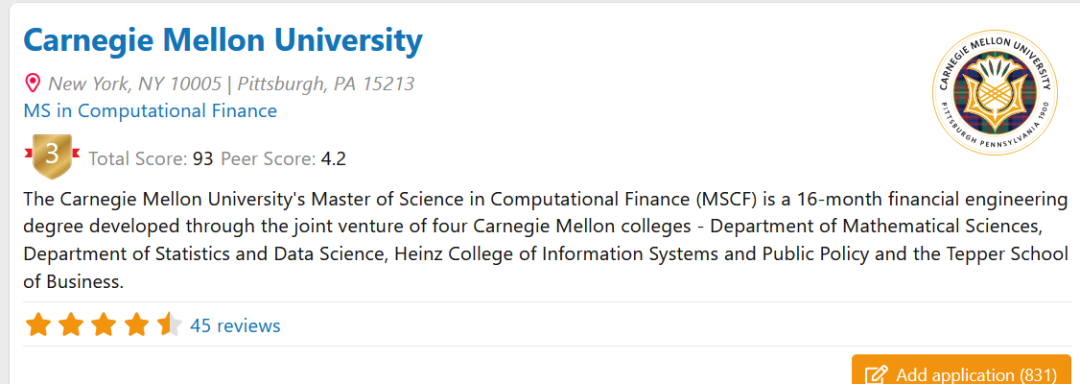Select the Pittsburgh, PA 15213 address
1080x384 pixels.
click(326, 84)
